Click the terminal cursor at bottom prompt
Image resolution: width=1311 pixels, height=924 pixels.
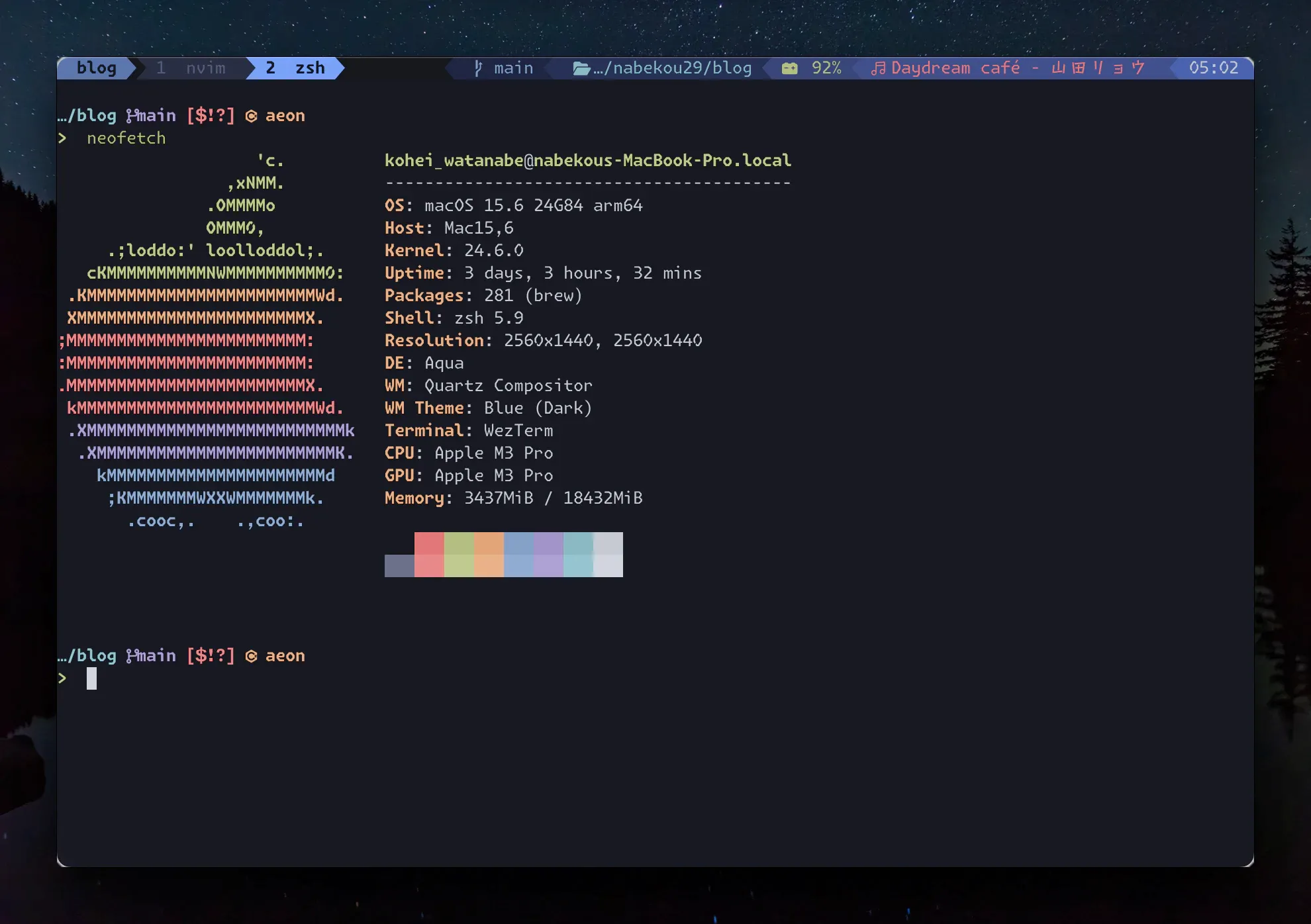click(91, 678)
